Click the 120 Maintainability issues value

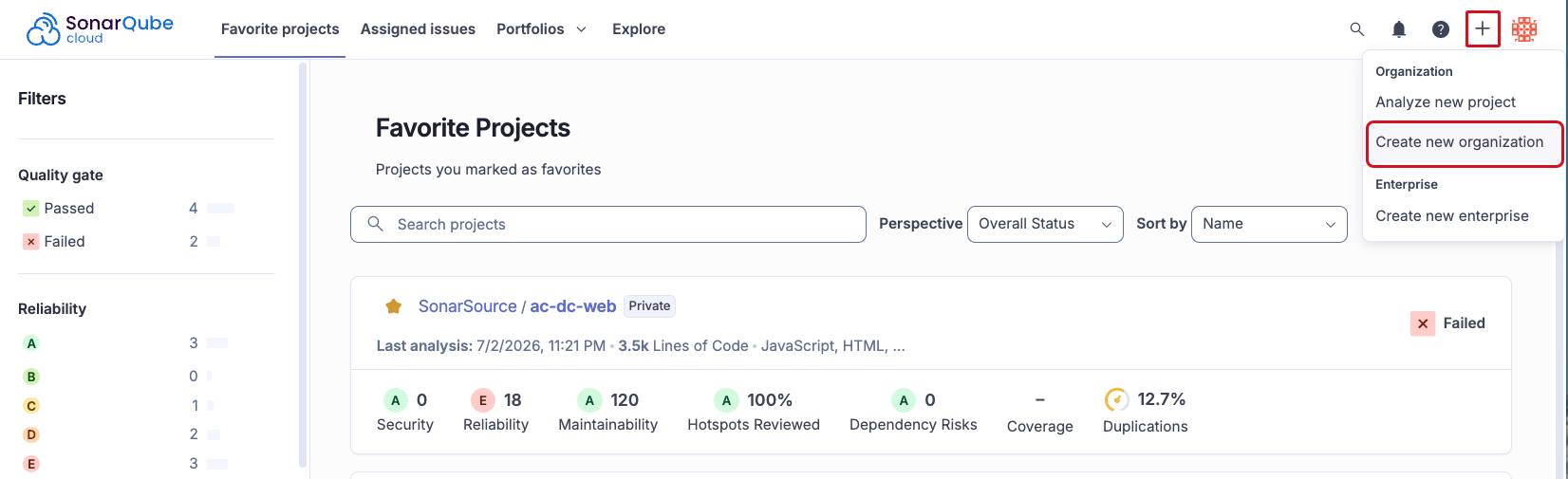point(625,400)
